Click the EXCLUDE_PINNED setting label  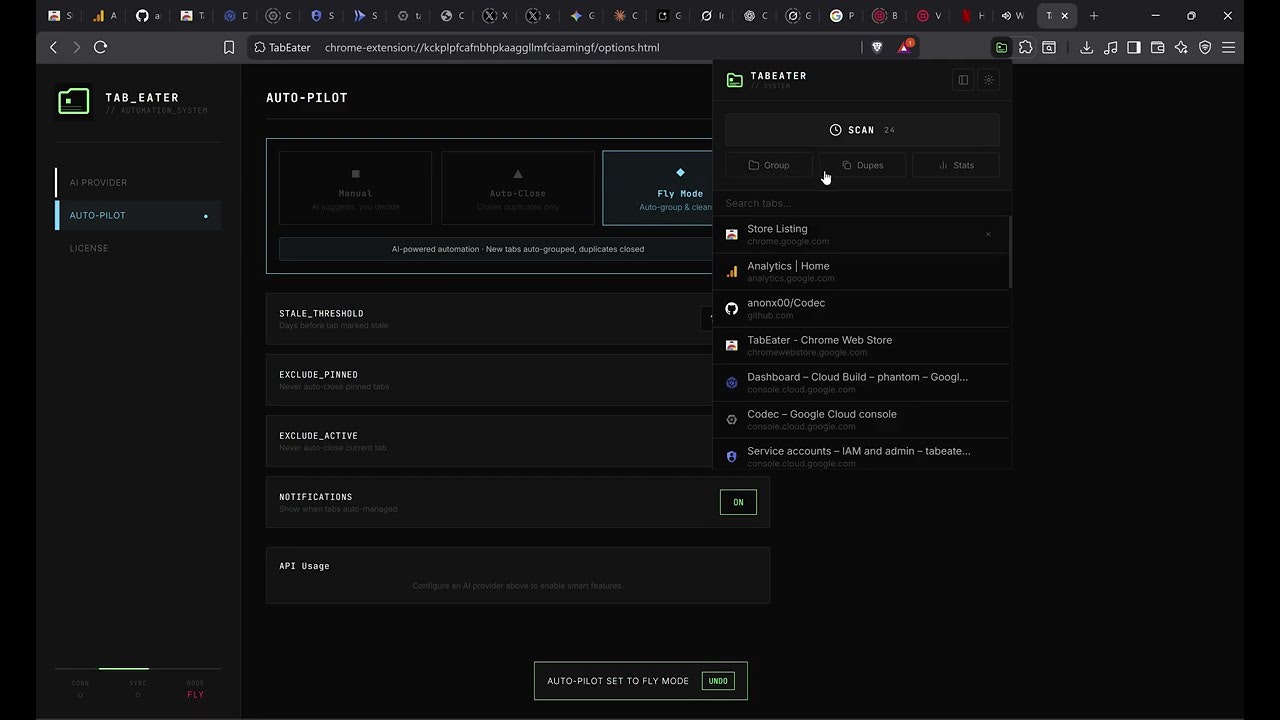point(318,375)
